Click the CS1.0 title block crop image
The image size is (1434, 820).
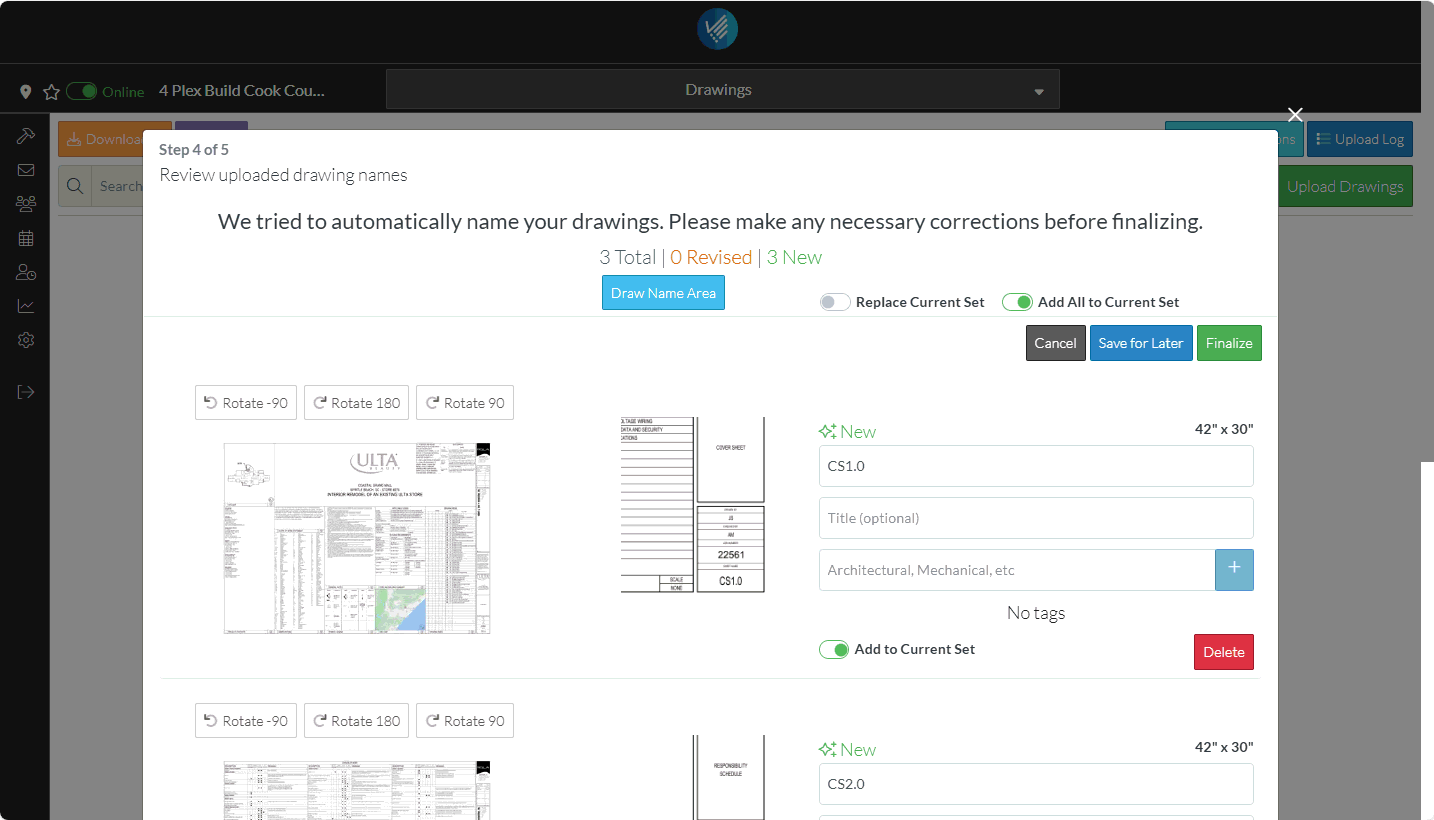[693, 505]
